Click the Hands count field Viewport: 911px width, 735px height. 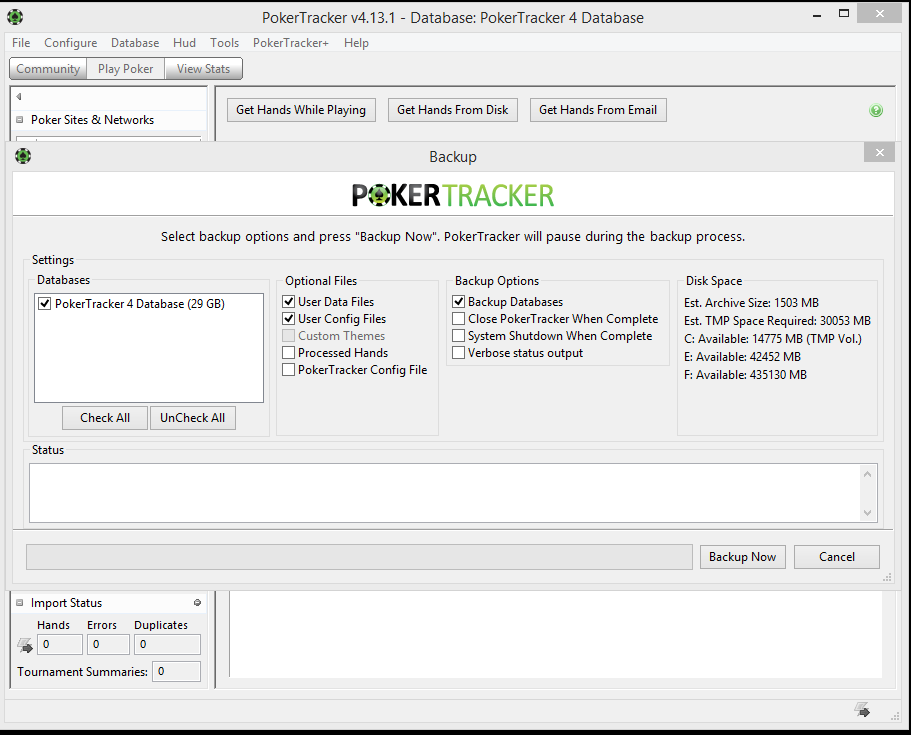60,644
